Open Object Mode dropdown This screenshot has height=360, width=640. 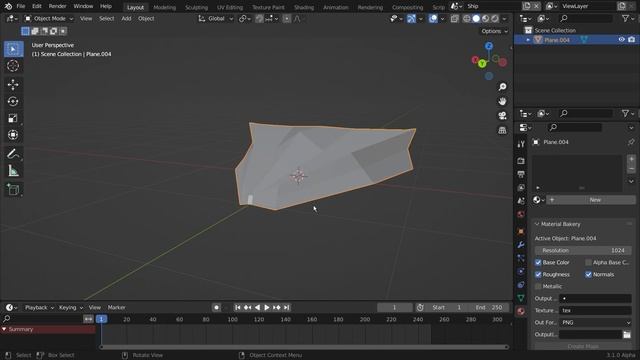49,19
